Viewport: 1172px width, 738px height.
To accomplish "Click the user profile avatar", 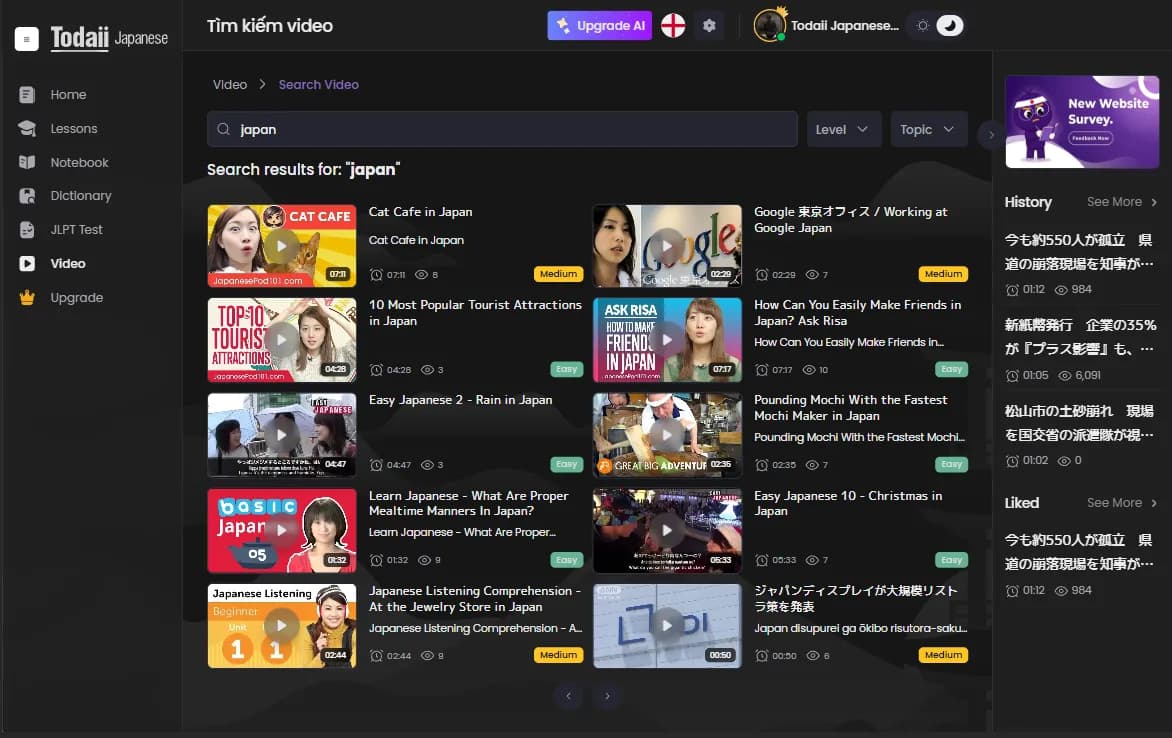I will (x=769, y=26).
